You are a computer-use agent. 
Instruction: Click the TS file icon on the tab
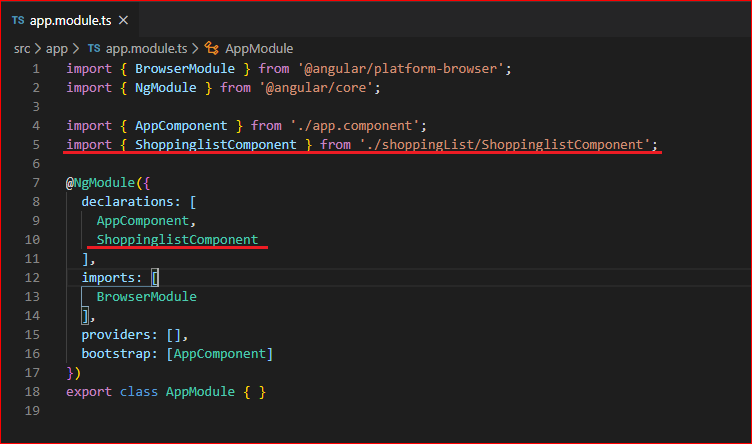tap(18, 20)
